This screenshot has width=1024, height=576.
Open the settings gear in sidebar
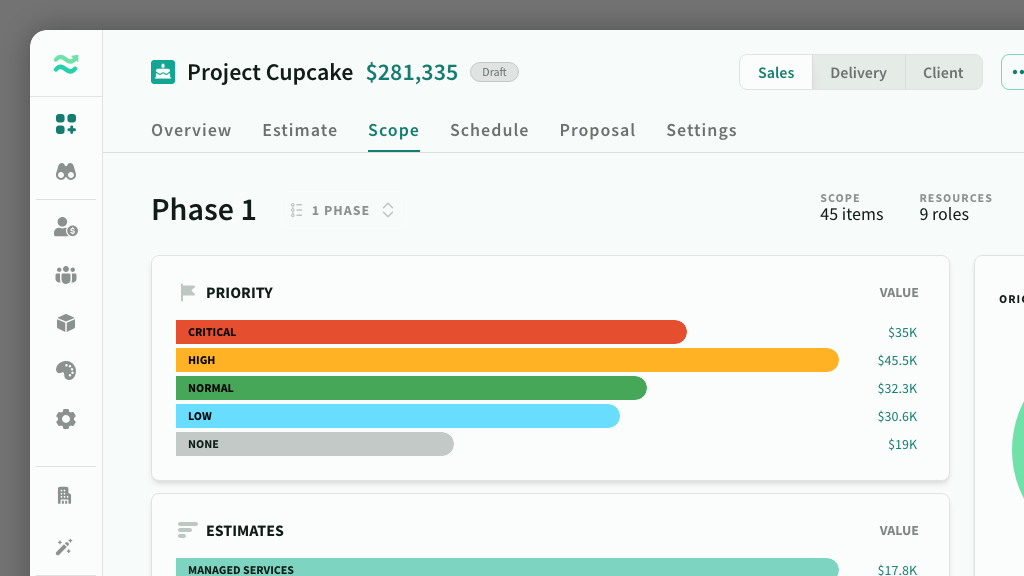click(x=66, y=419)
